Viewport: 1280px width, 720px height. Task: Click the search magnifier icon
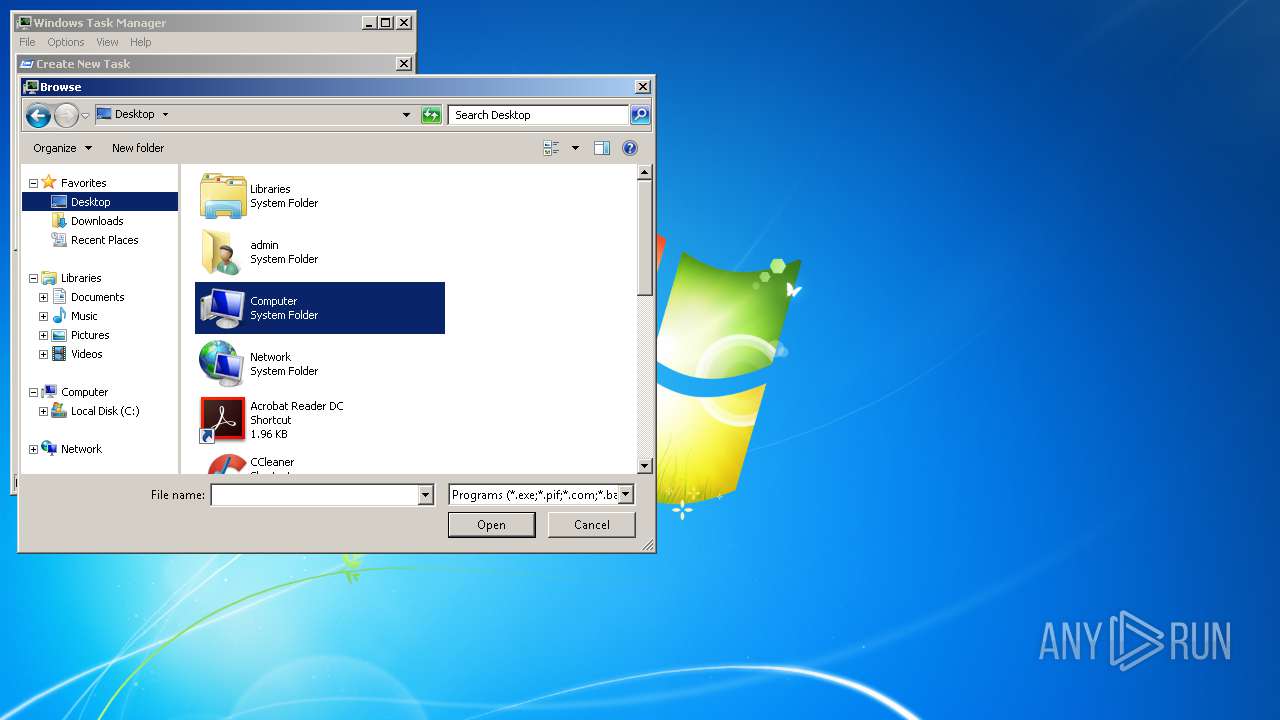pos(640,115)
